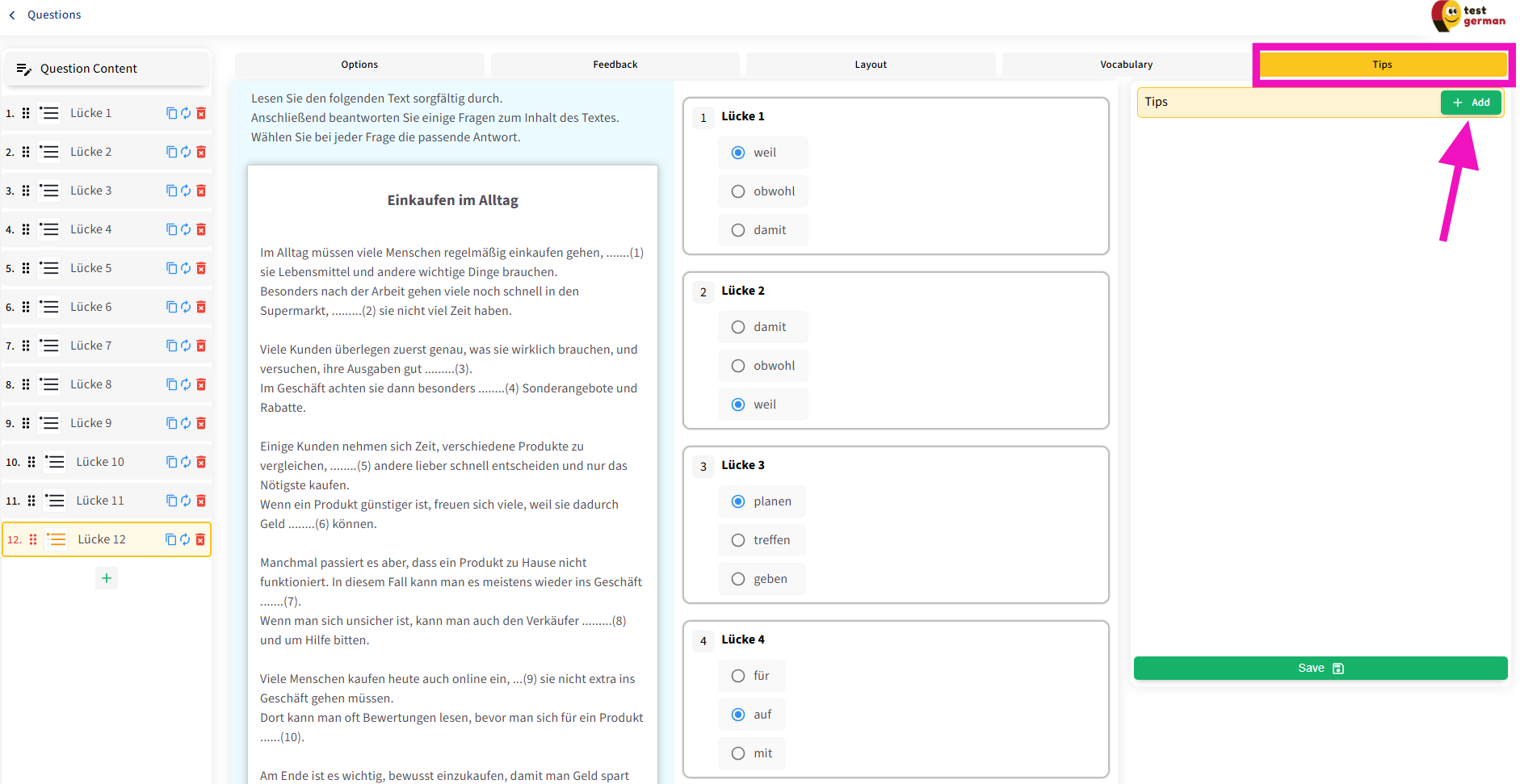Open the Vocabulary tab
Screen dimensions: 1520x784
(x=1126, y=65)
